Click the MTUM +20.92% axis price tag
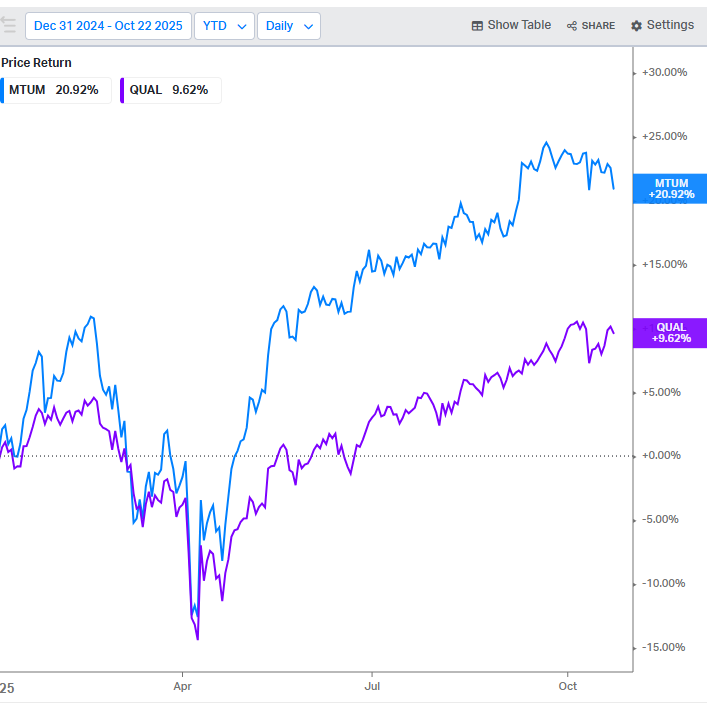This screenshot has height=703, width=707. 670,189
